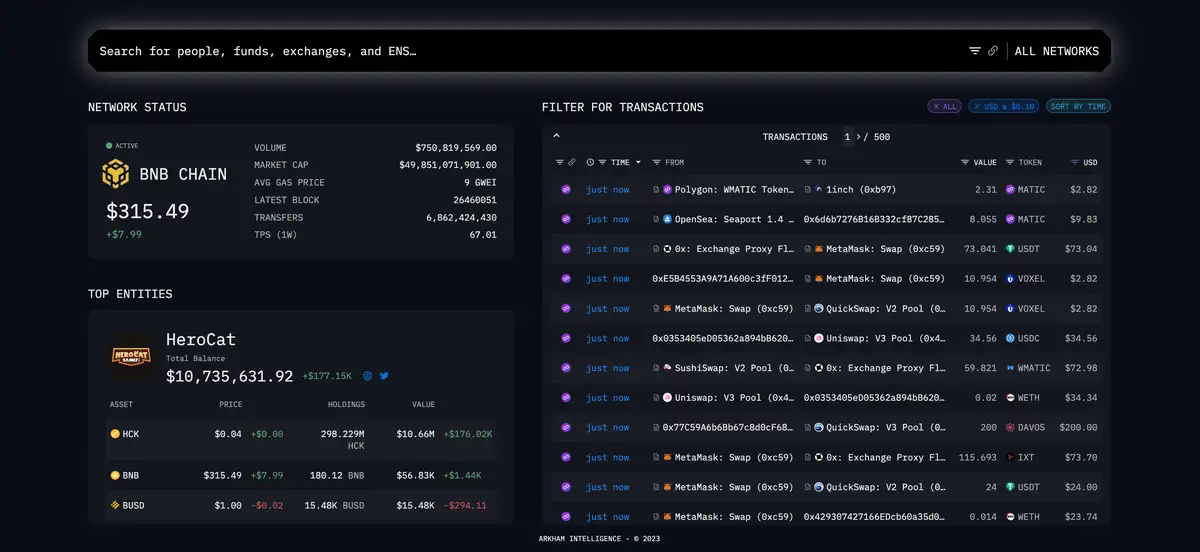Click the HeroCat entity logo
This screenshot has width=1200, height=552.
[130, 356]
